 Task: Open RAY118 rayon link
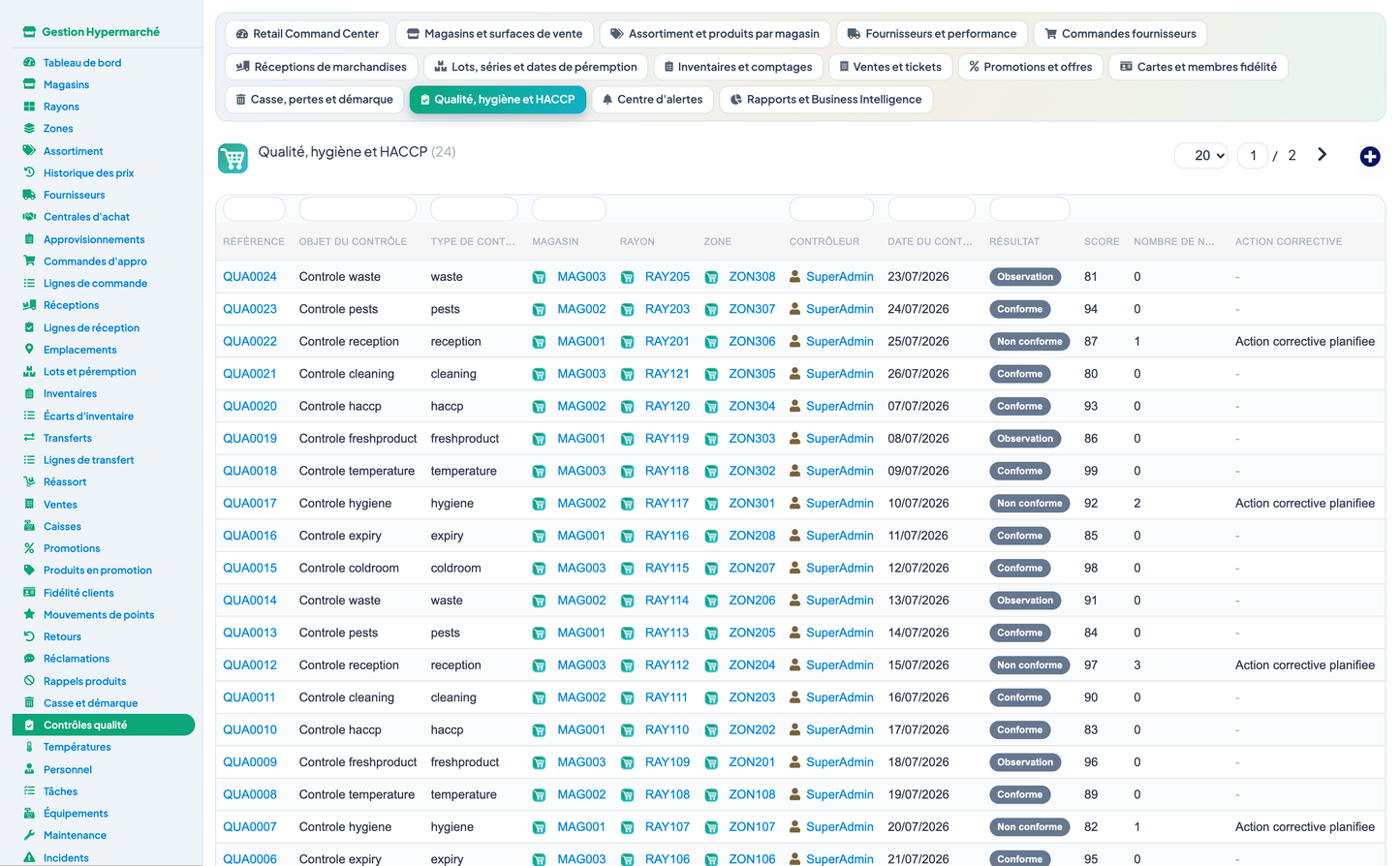pos(668,471)
